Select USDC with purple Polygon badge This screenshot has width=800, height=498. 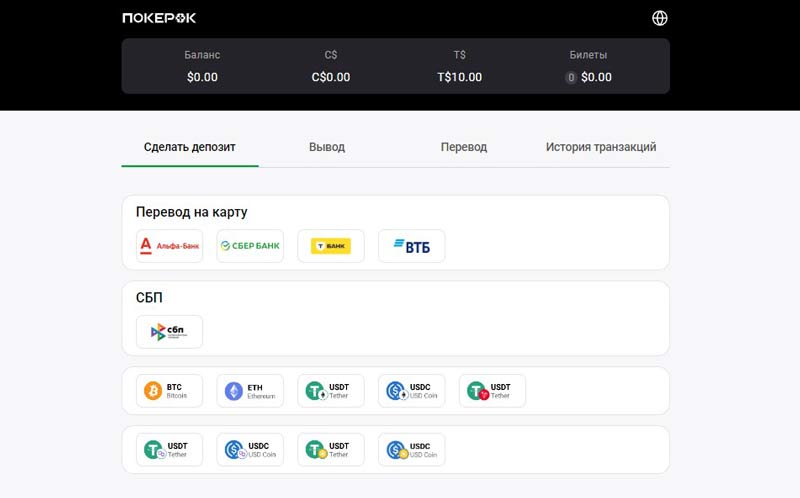click(250, 450)
